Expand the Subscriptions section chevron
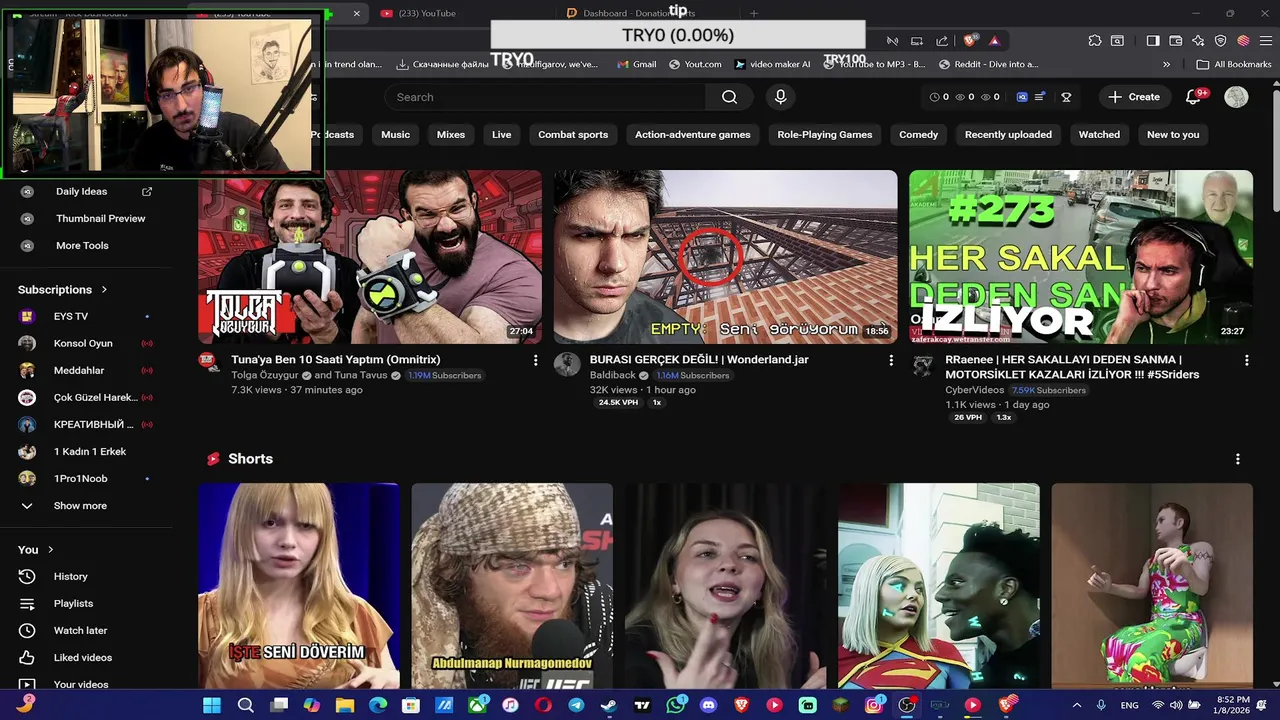1280x720 pixels. (x=104, y=290)
